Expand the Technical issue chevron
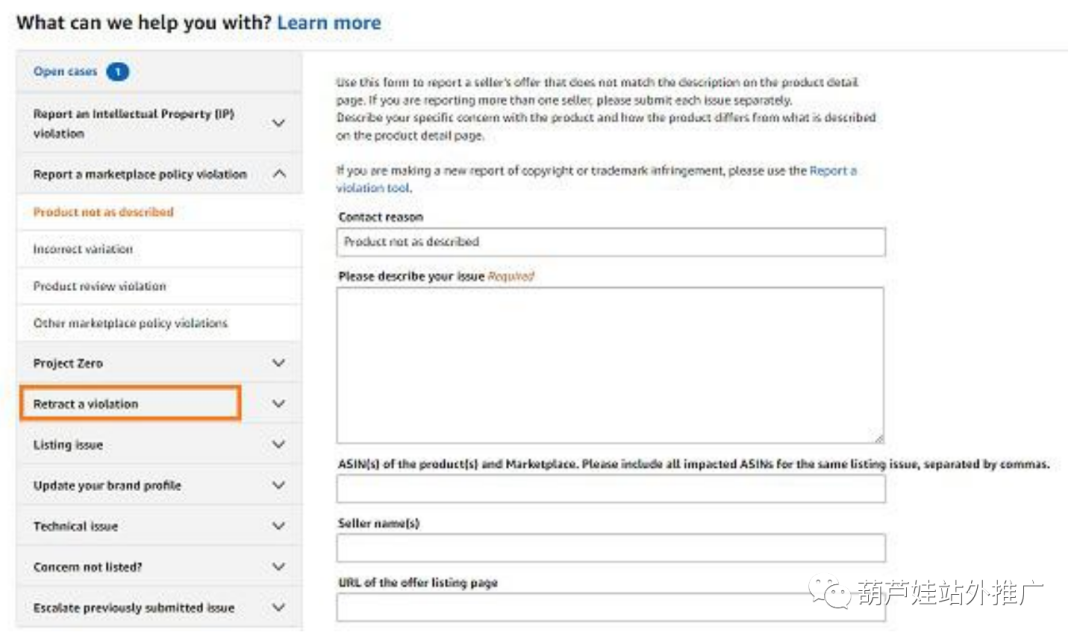The width and height of the screenshot is (1080, 641). (279, 526)
